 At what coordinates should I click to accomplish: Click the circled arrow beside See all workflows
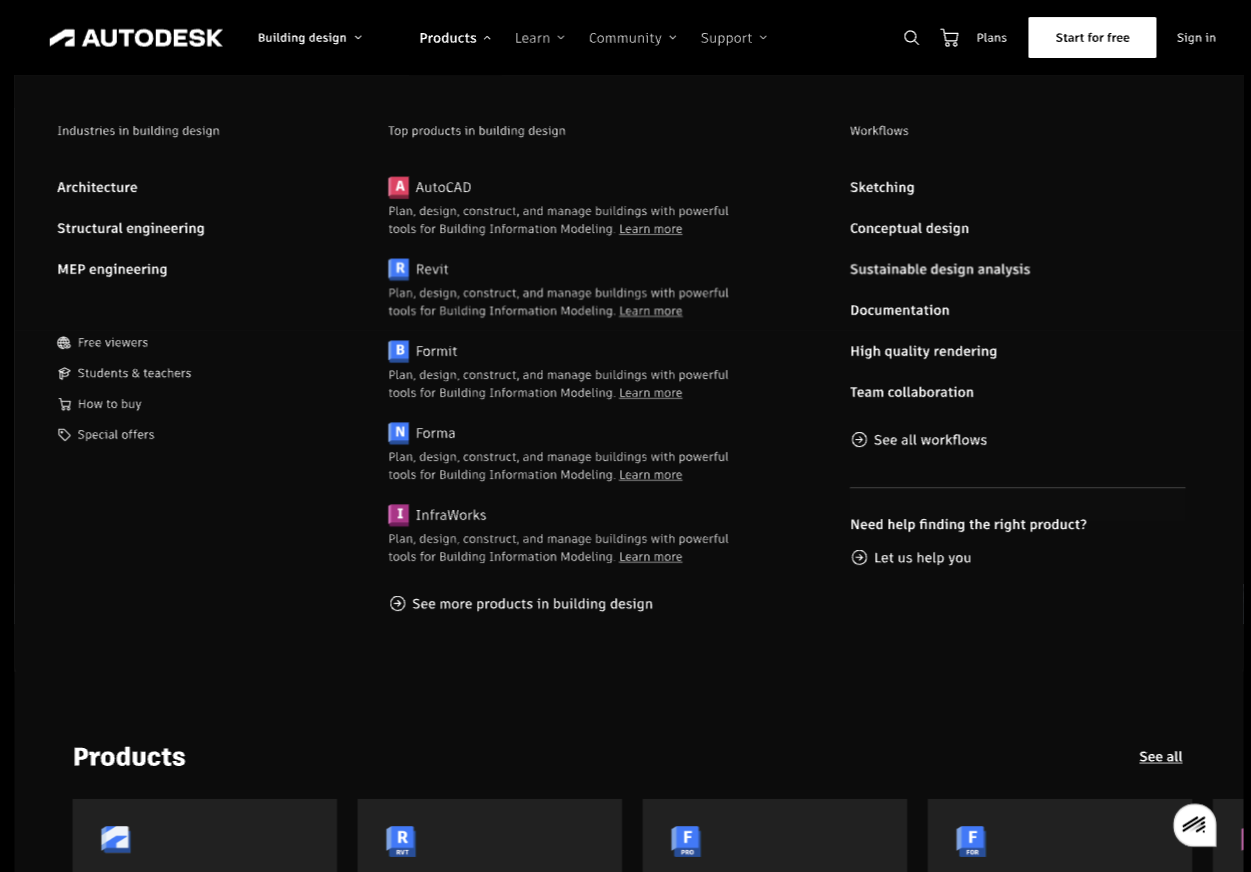(859, 440)
